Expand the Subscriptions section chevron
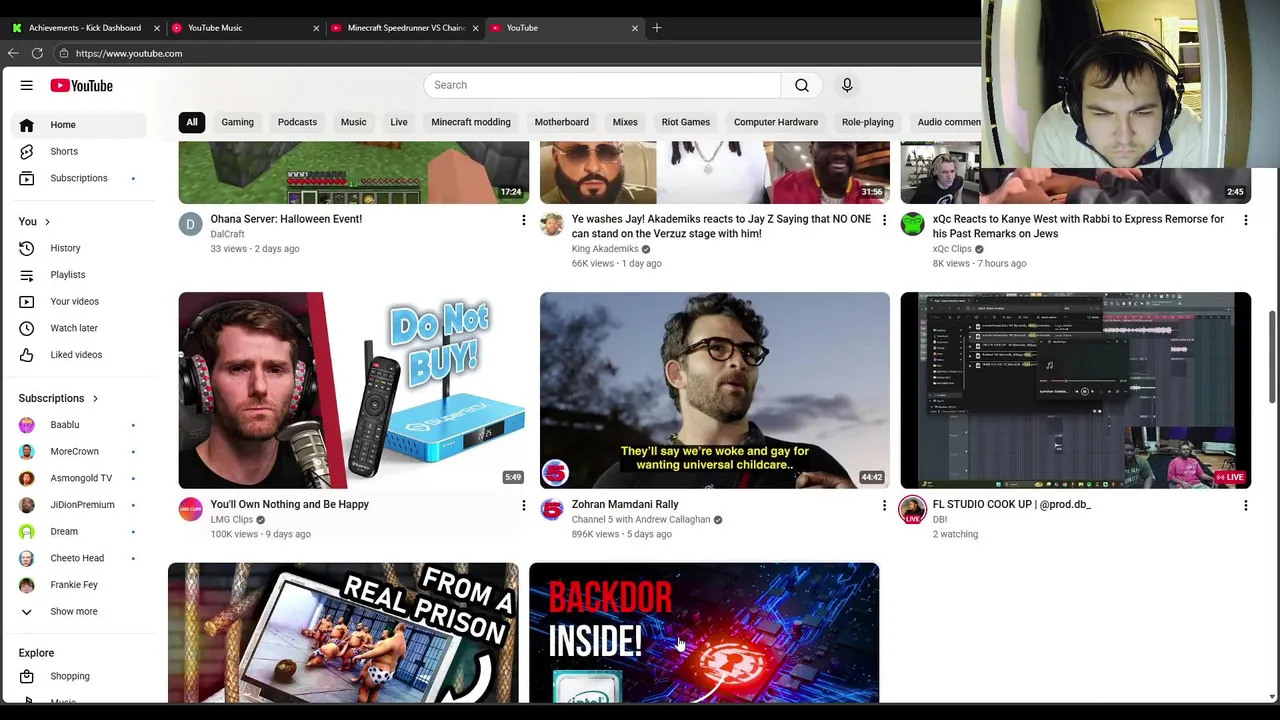The image size is (1280, 720). pos(95,399)
